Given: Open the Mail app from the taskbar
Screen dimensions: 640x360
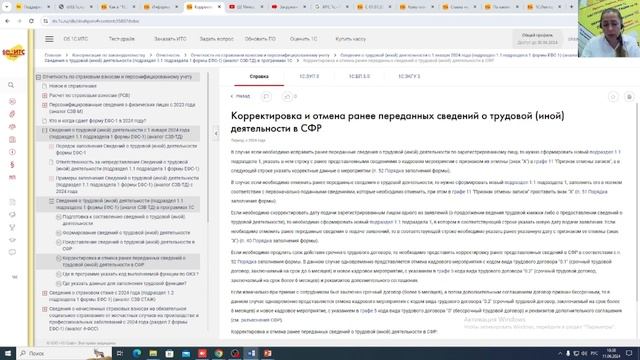Looking at the screenshot, I should 186,353.
